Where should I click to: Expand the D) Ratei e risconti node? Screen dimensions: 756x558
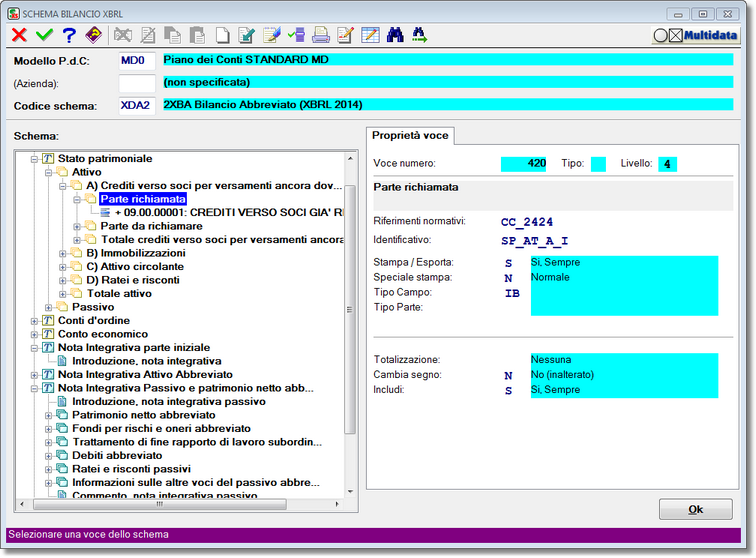click(x=63, y=280)
